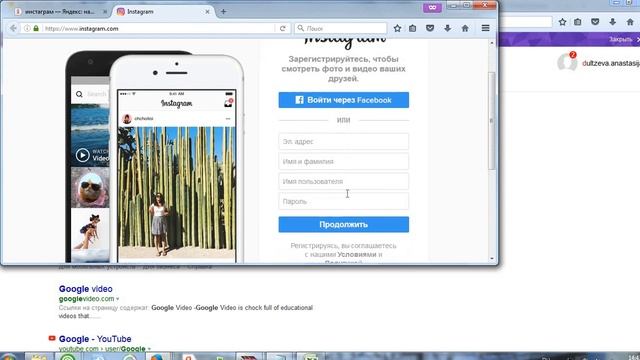Open the Условиями terms link
Image resolution: width=640 pixels, height=360 pixels.
pos(357,254)
